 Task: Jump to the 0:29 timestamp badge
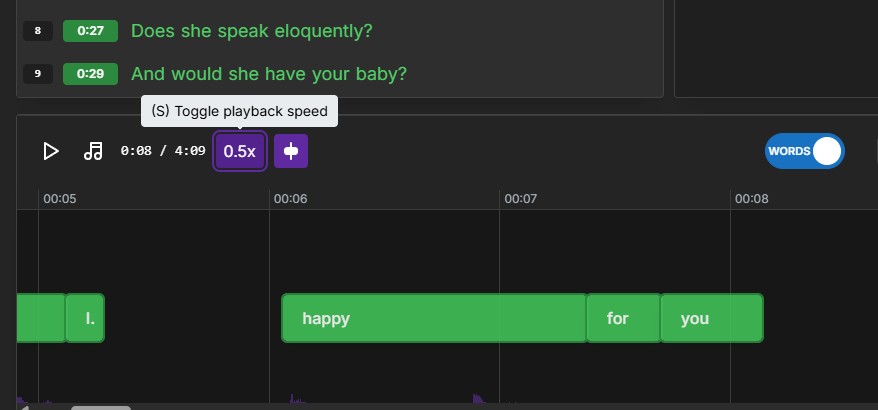[90, 74]
